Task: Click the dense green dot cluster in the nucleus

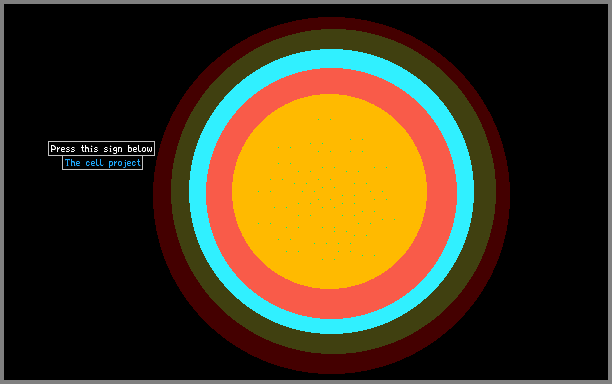Action: (x=326, y=191)
